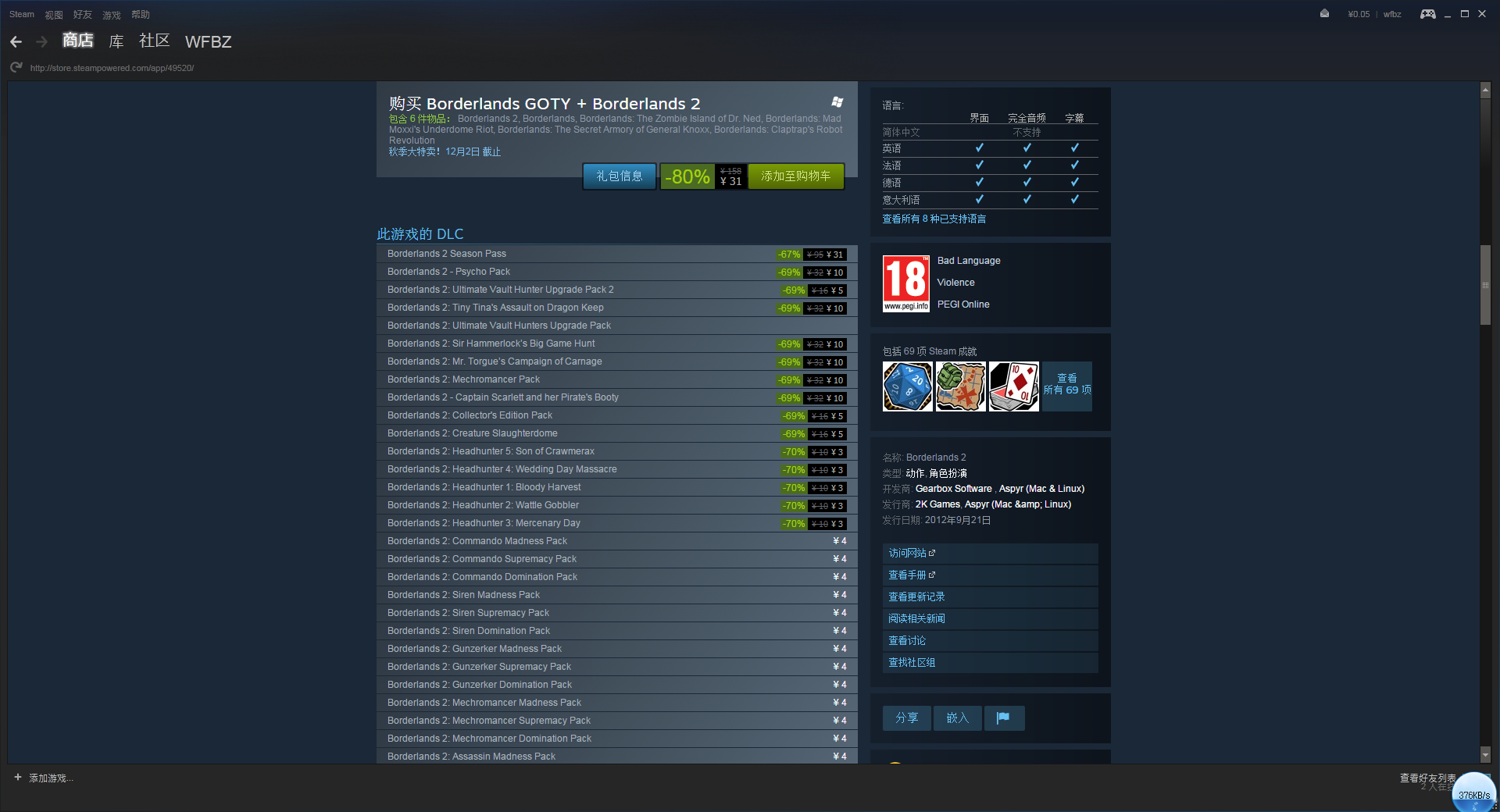Open Mr. Torgue's Campaign of Carnage
1500x812 pixels.
(x=617, y=361)
